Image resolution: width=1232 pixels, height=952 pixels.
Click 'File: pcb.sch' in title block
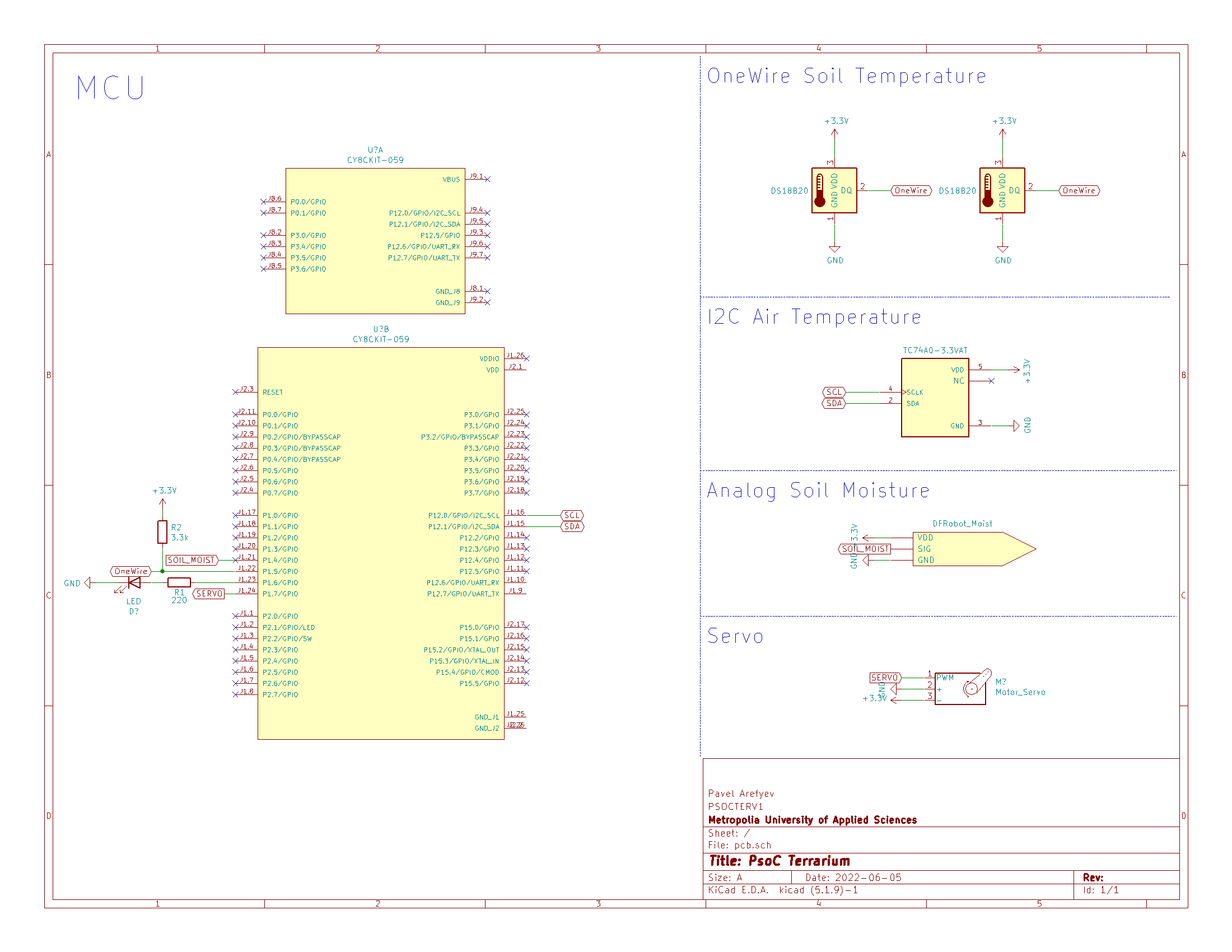(740, 845)
